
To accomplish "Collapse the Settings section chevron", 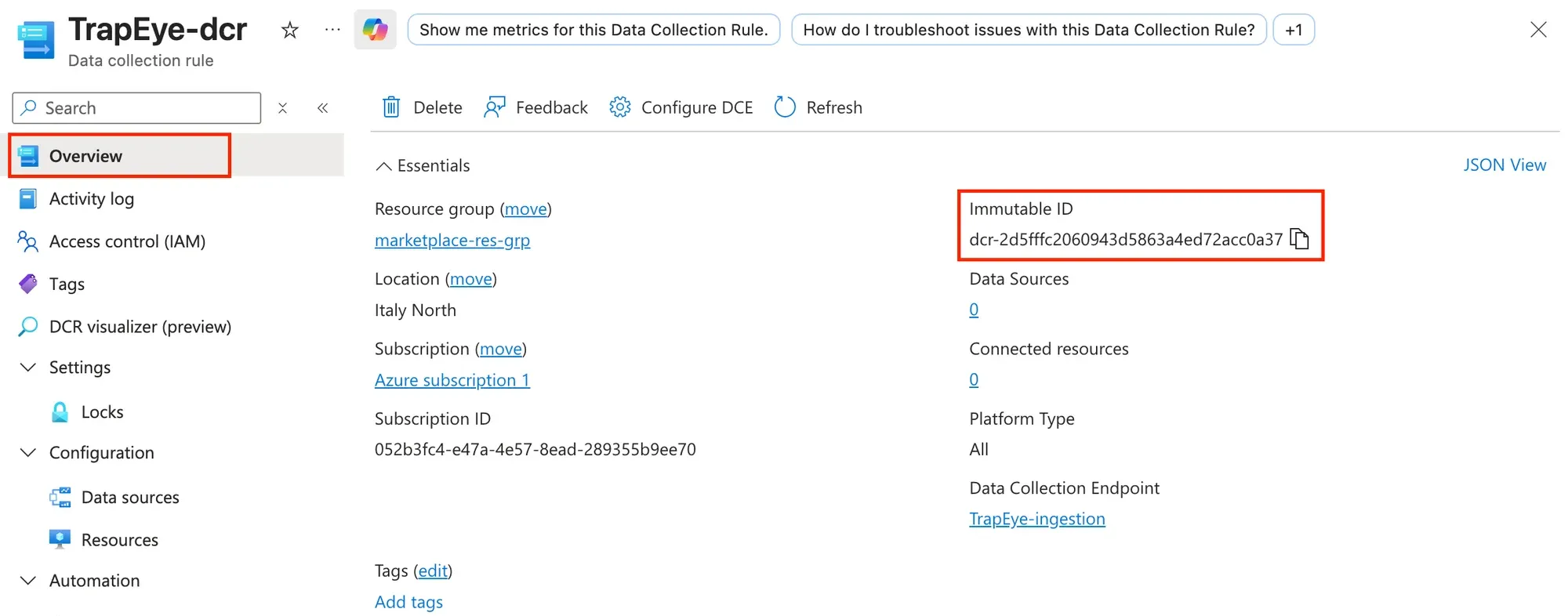I will 28,368.
